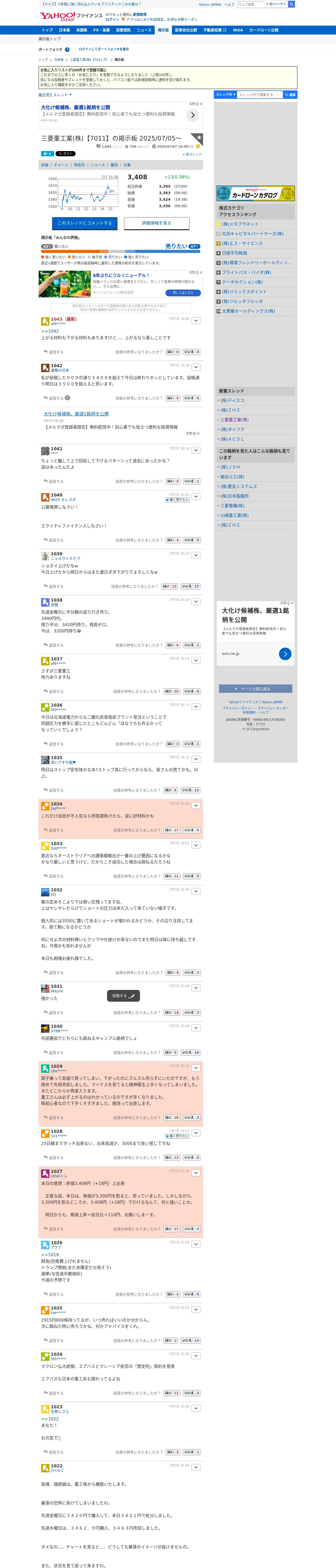This screenshot has width=336, height=1568.
Task: Open the thread RSS feed icon
Action: tap(198, 146)
